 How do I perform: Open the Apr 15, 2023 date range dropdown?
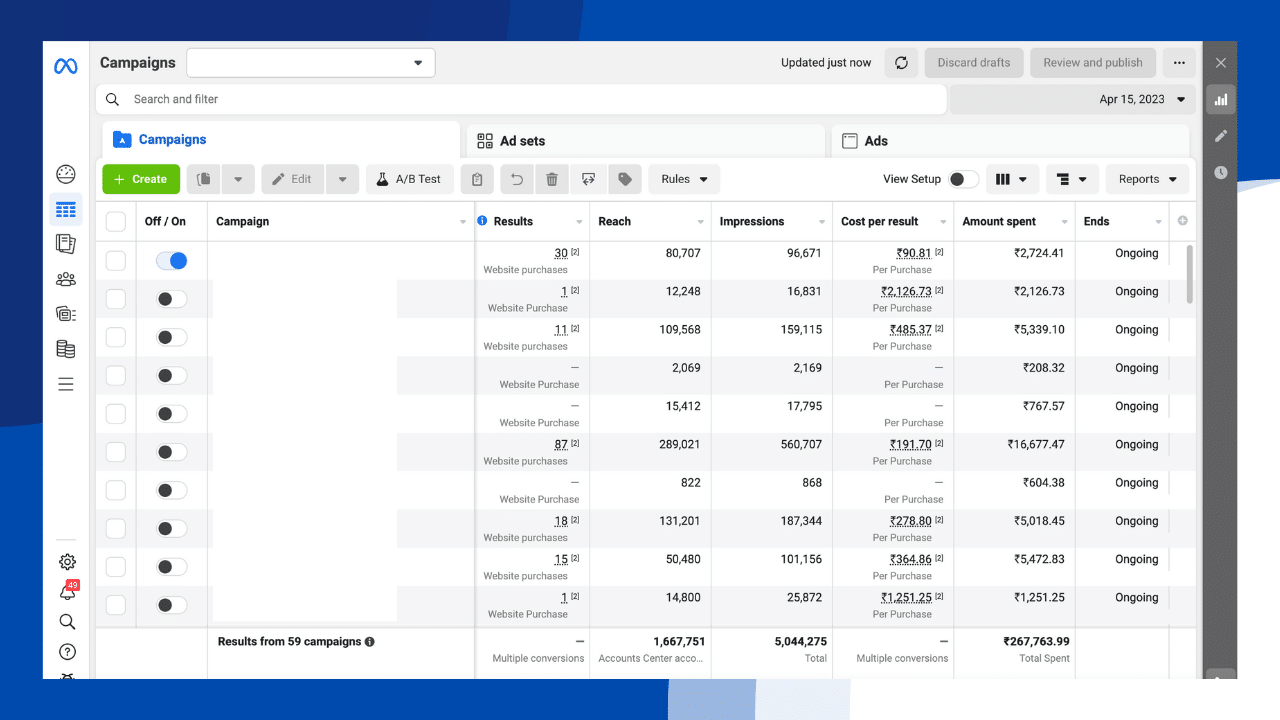pyautogui.click(x=1073, y=99)
